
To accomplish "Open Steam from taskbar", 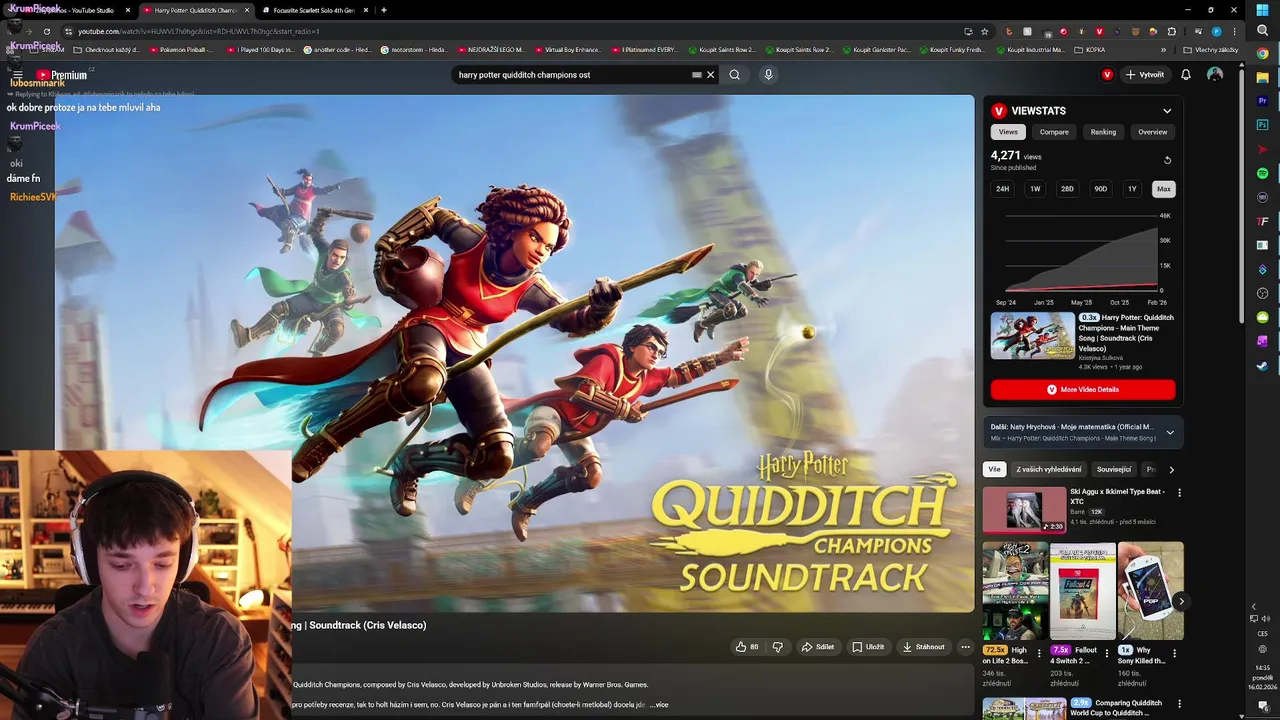I will pos(1262,366).
